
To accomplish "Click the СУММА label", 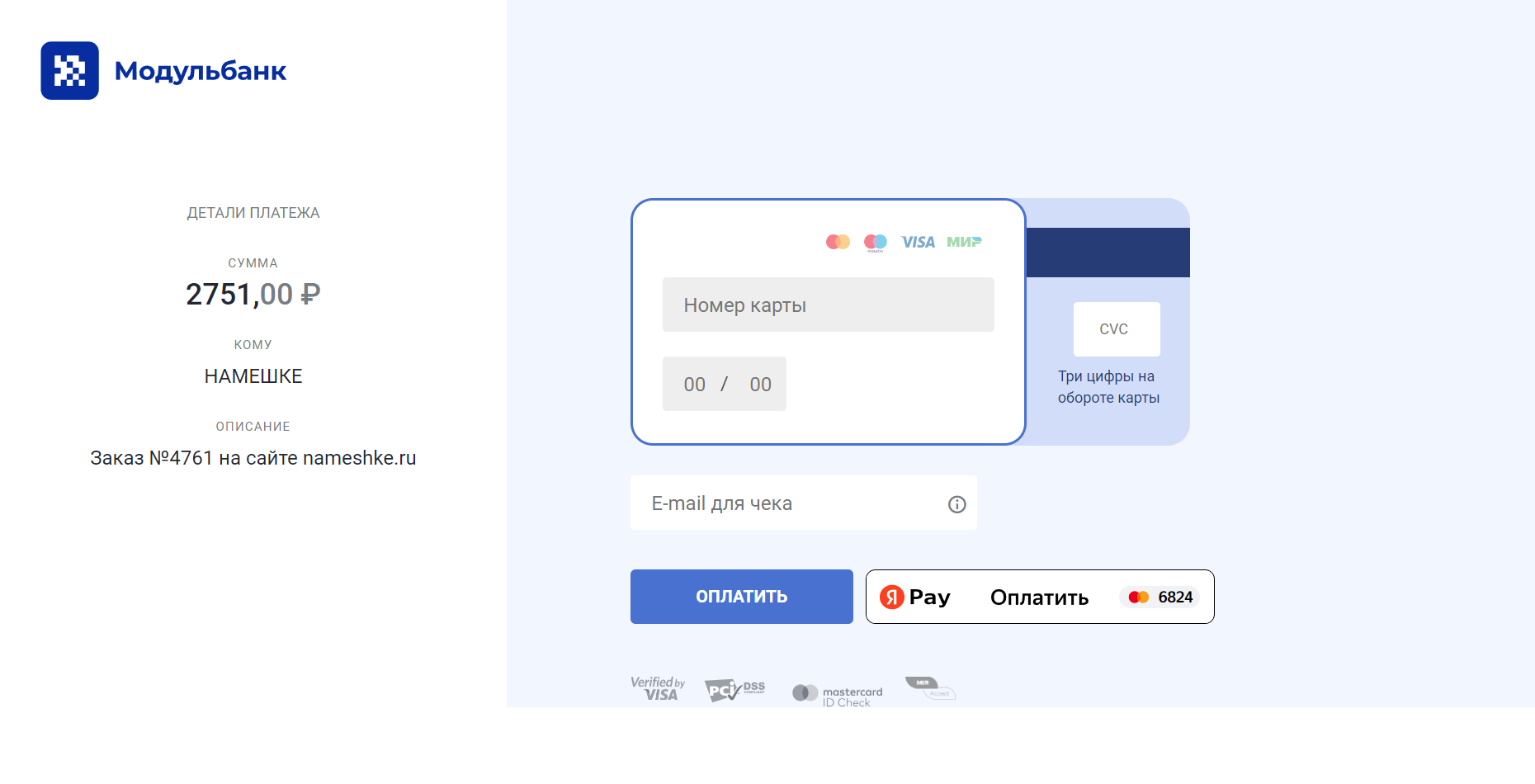I will pyautogui.click(x=253, y=263).
